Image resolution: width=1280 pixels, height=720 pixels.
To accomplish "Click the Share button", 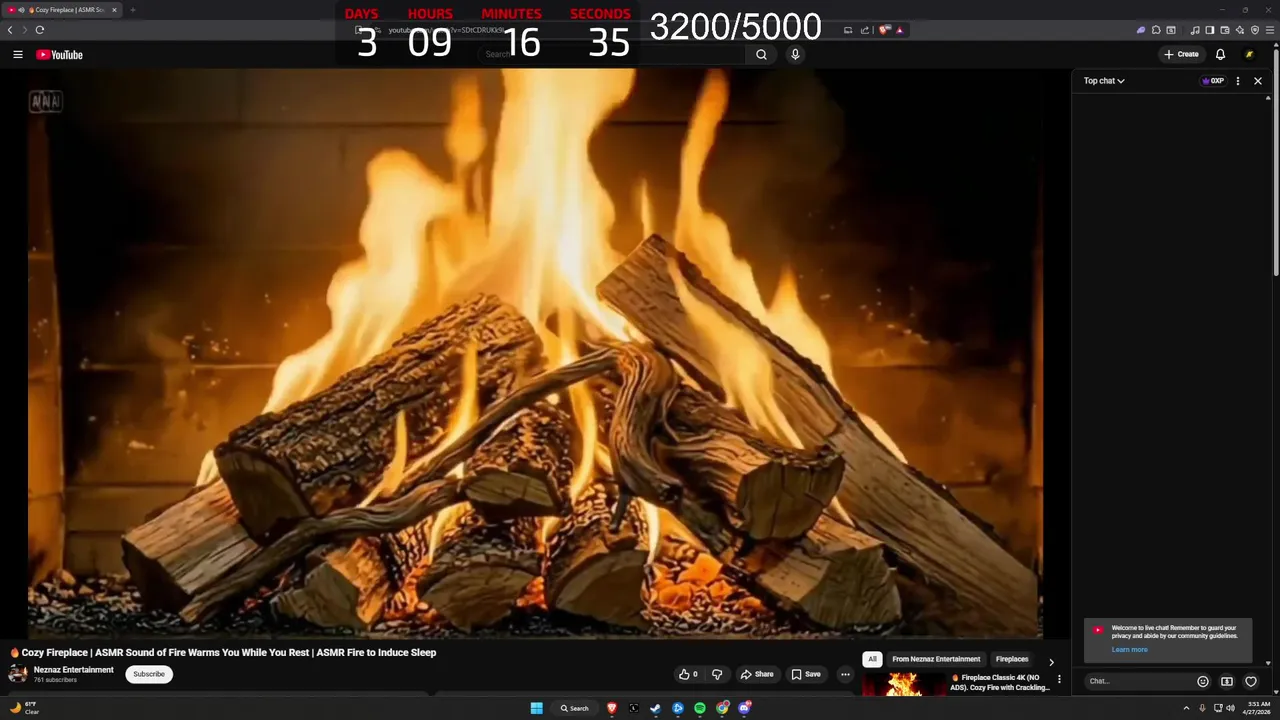I will click(x=756, y=674).
